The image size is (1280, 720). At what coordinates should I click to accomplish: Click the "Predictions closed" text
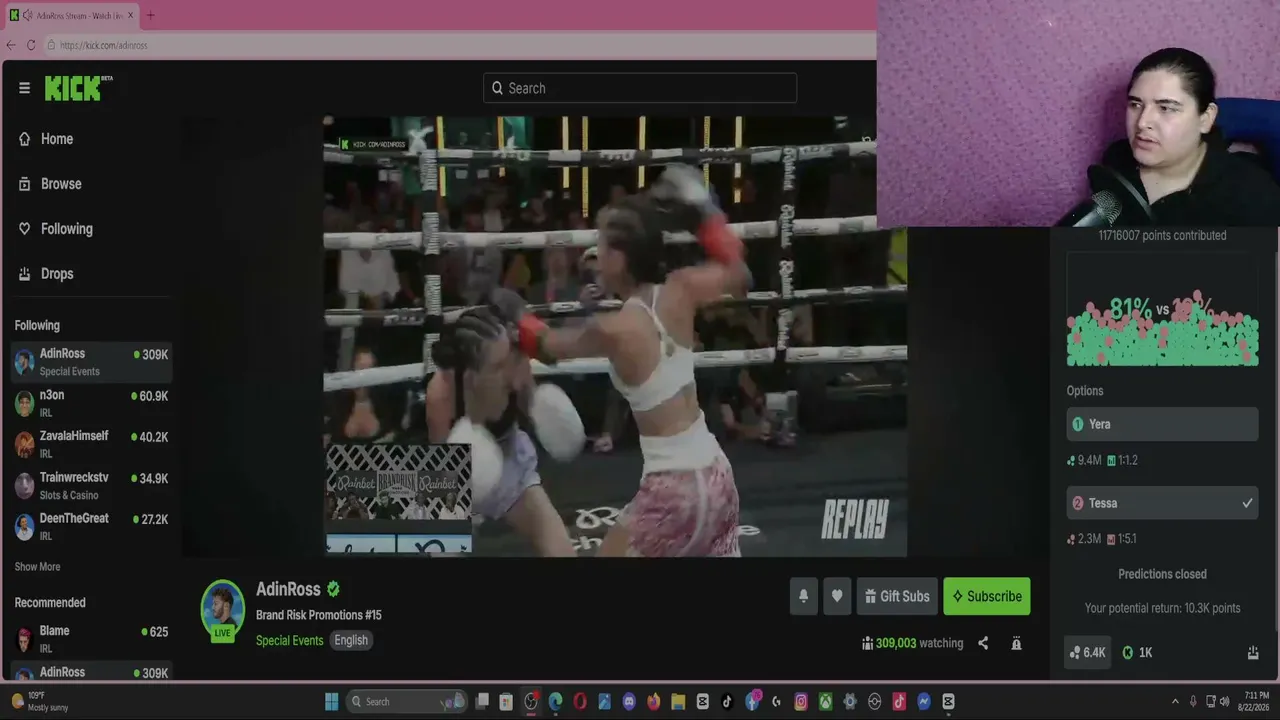[1162, 574]
